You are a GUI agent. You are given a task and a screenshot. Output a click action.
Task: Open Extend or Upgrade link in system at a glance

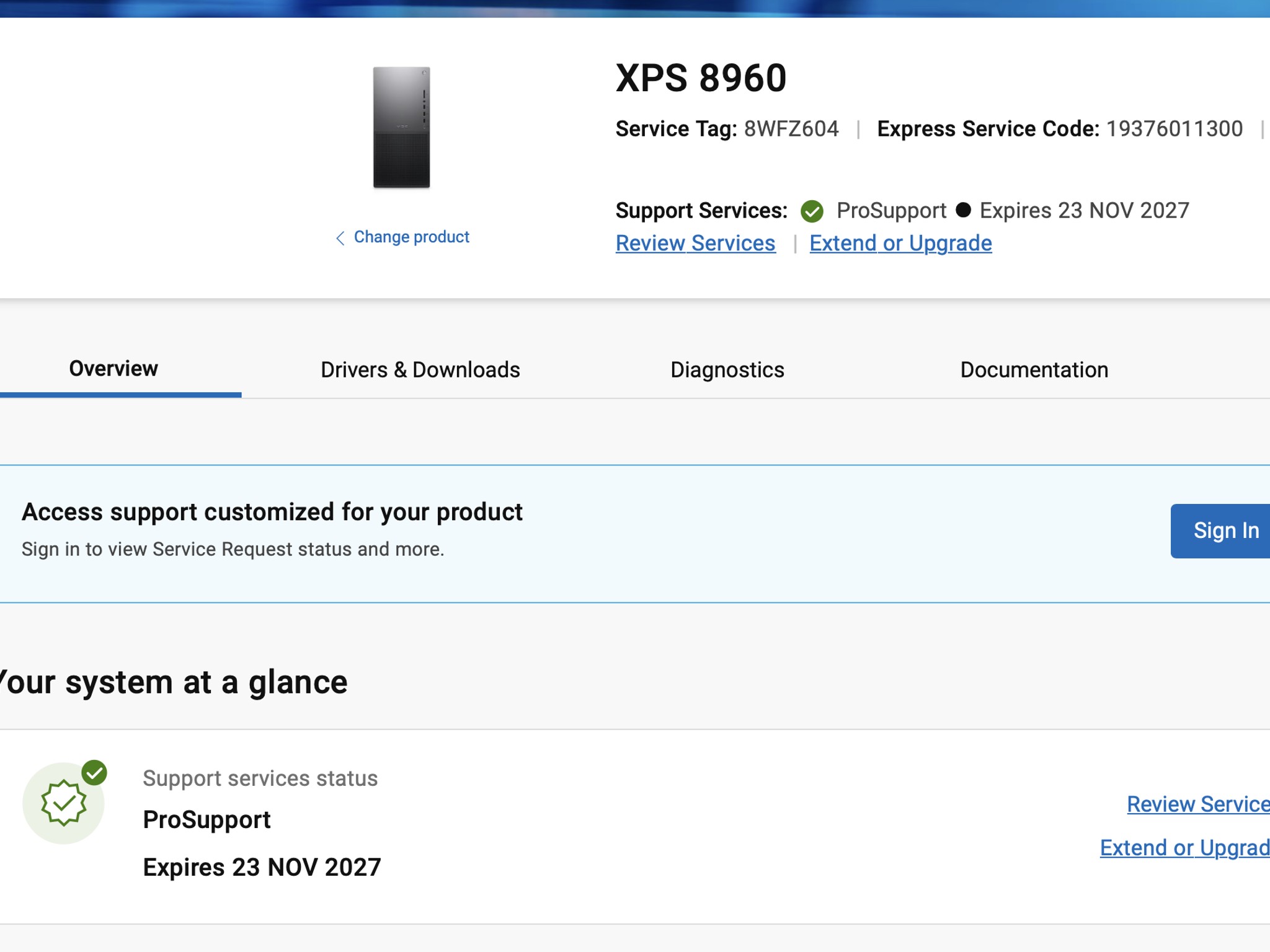[x=1184, y=847]
